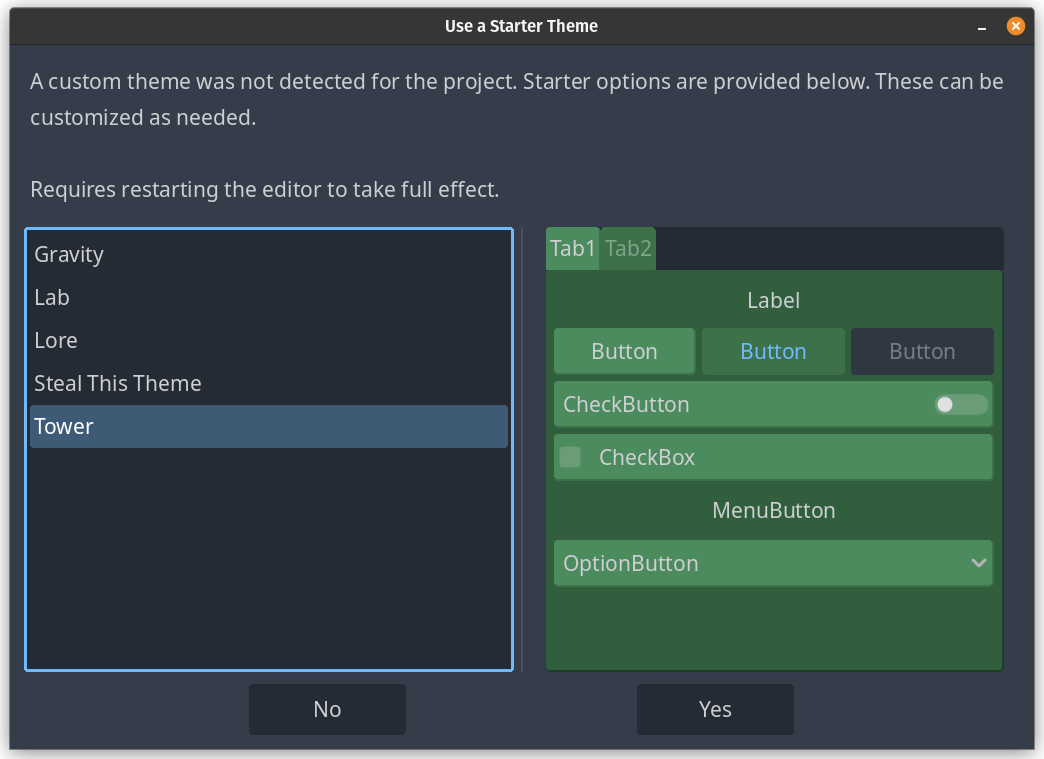
Task: Click the highlighted Tower theme item
Action: (64, 427)
